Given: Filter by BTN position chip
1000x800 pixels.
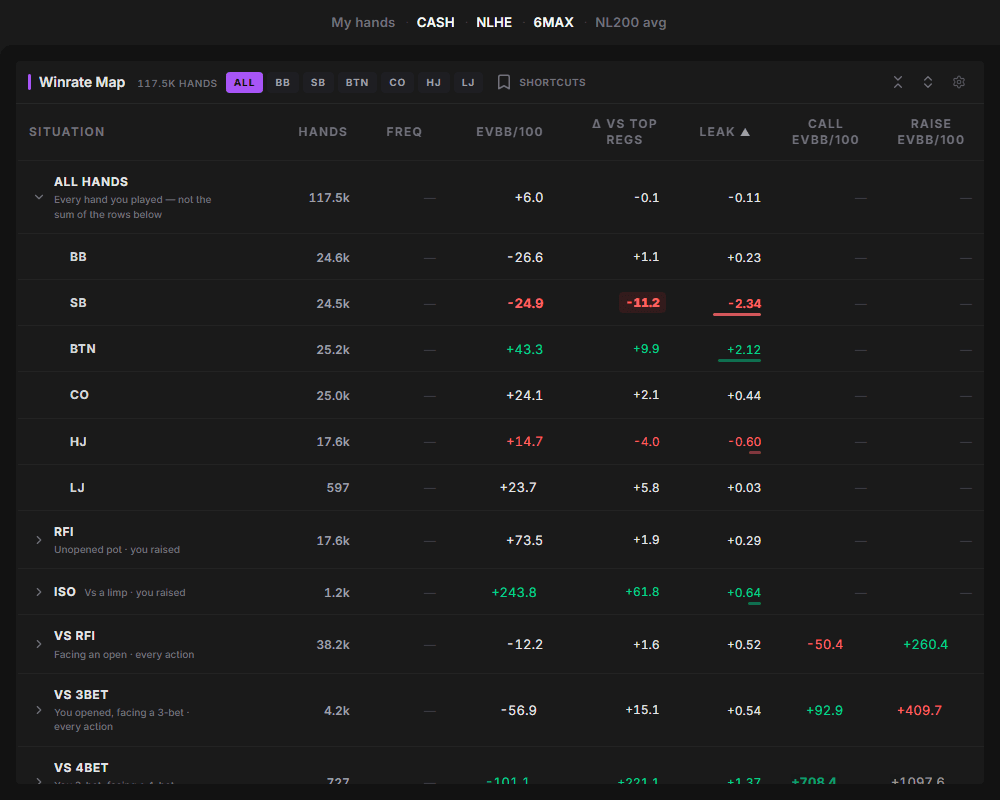Looking at the screenshot, I should tap(357, 82).
